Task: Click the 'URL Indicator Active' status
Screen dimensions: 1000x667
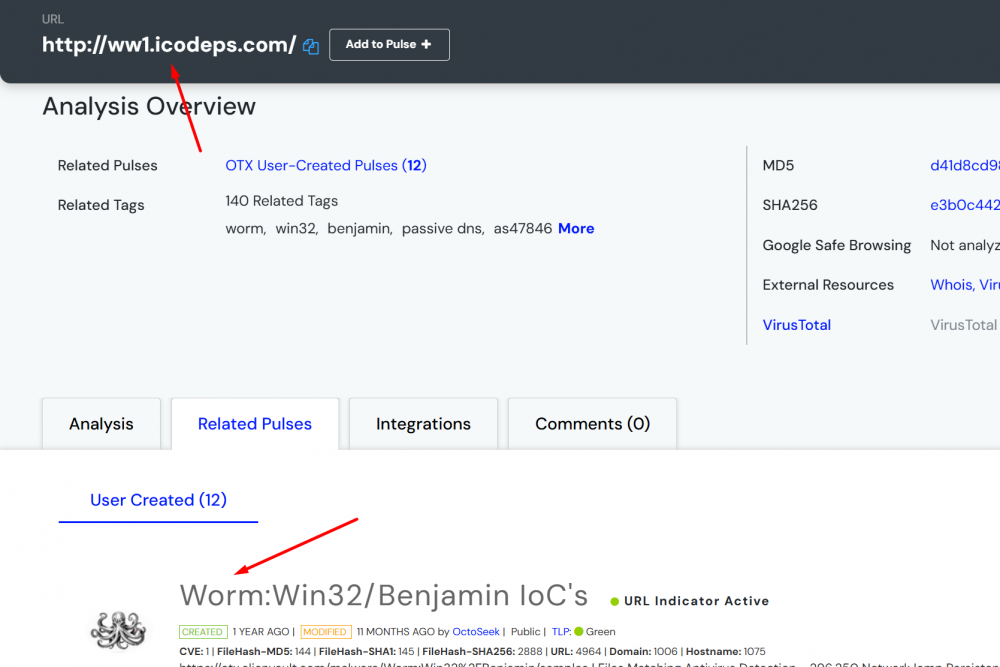Action: click(x=696, y=601)
